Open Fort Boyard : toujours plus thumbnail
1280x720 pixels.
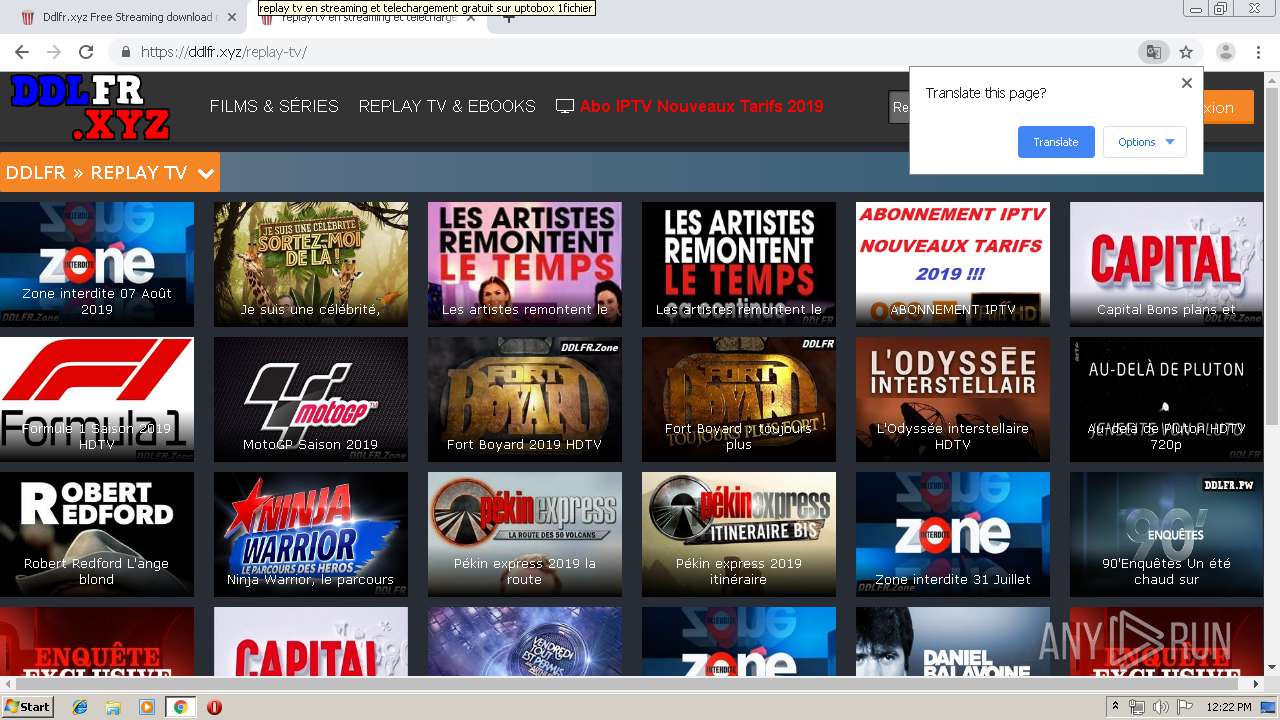click(739, 399)
